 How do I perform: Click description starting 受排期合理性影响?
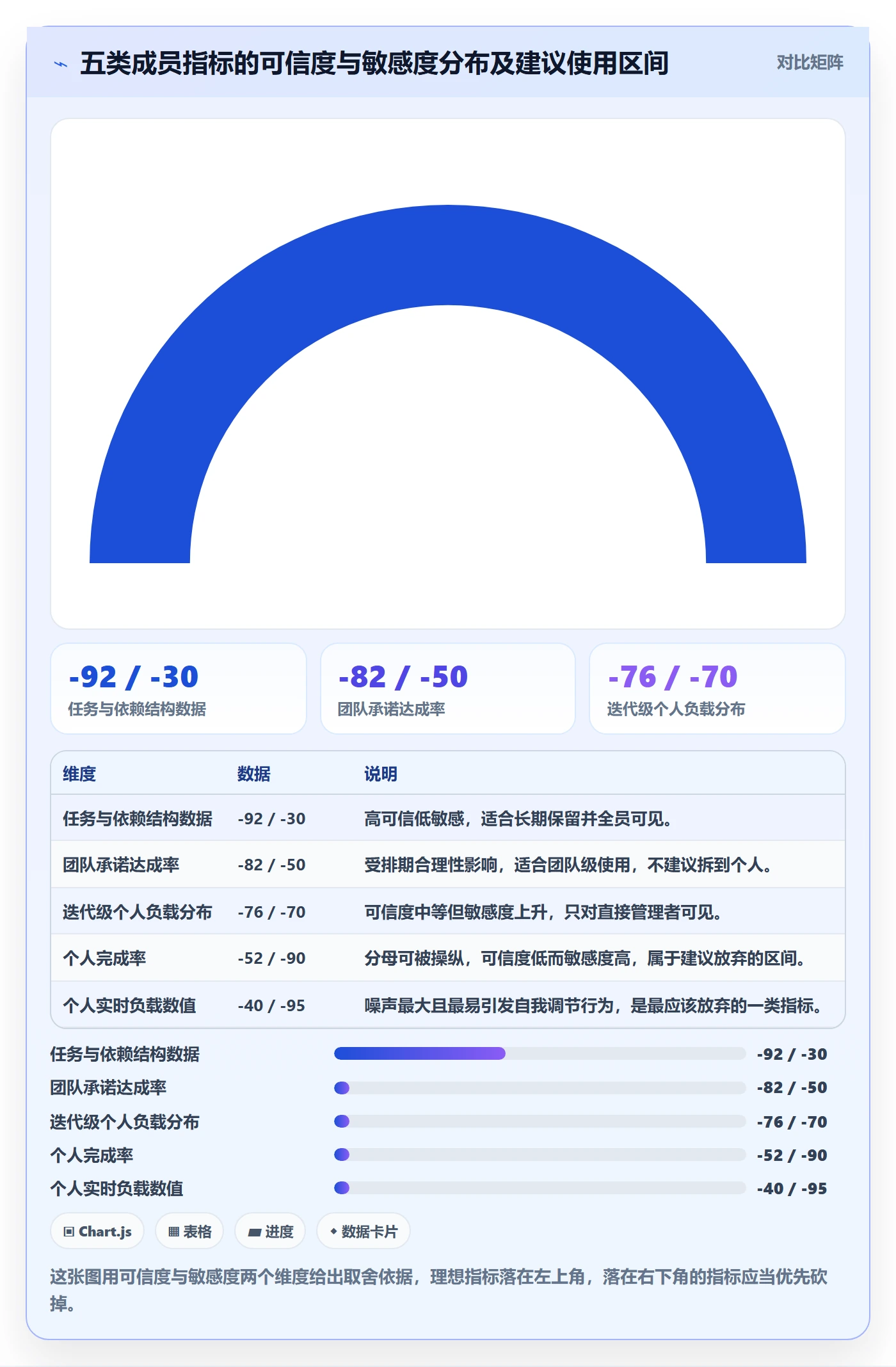(568, 865)
